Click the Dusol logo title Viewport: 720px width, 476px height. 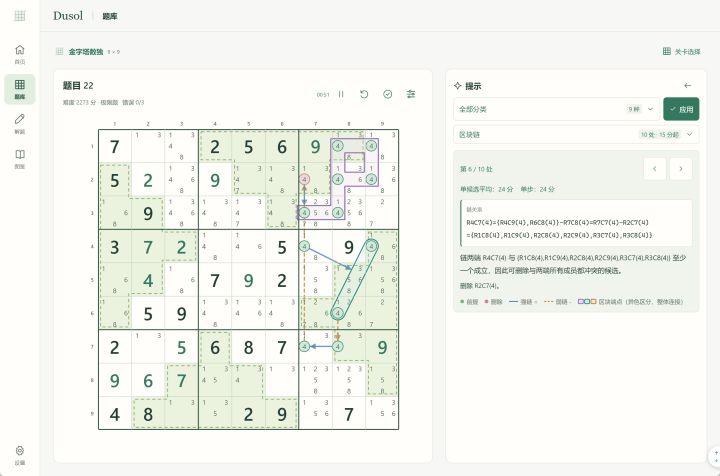pyautogui.click(x=68, y=16)
